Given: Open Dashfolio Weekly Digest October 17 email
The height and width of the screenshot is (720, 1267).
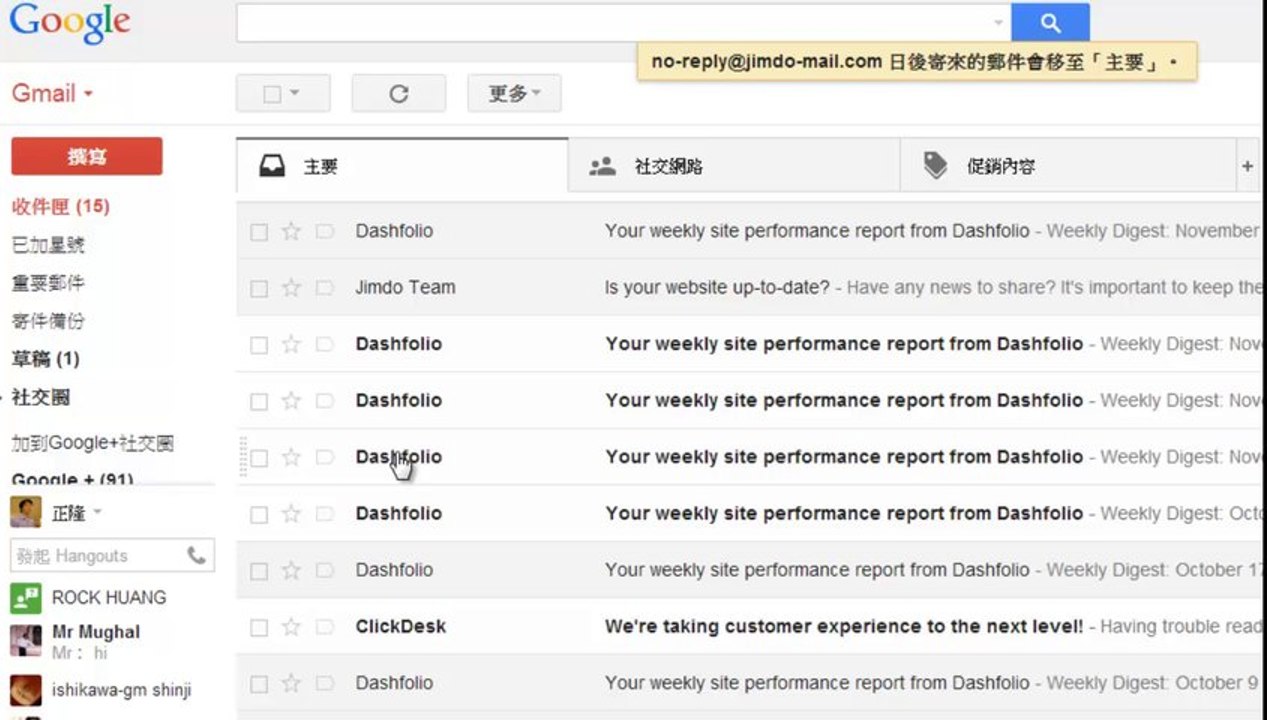Looking at the screenshot, I should click(749, 571).
